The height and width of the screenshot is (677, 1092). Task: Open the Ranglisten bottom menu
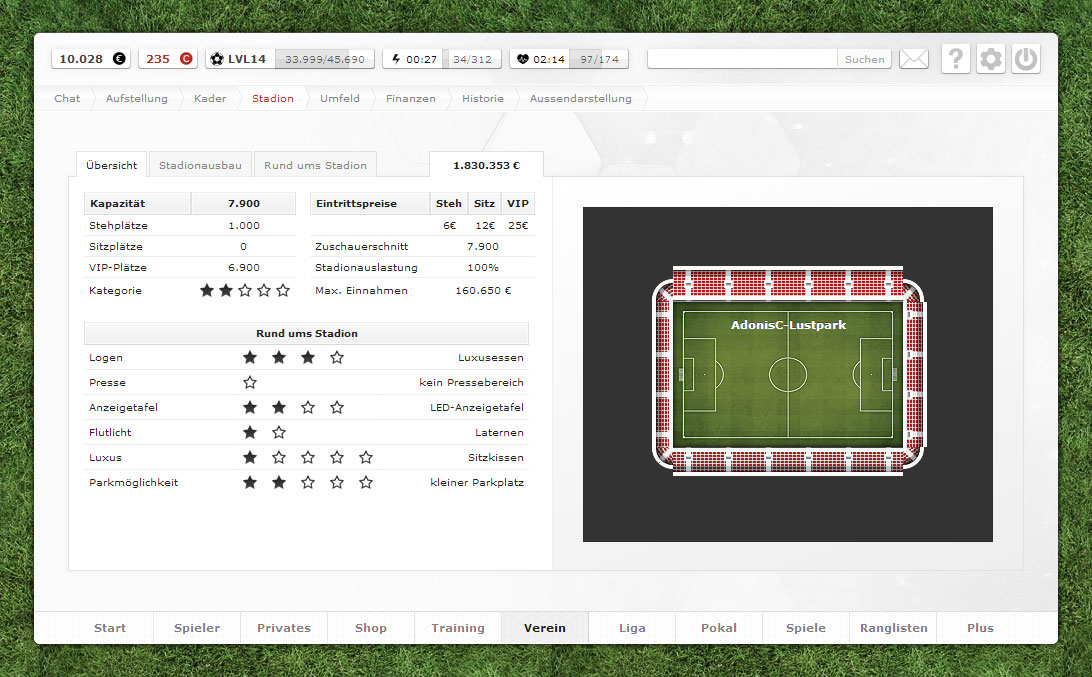click(894, 628)
